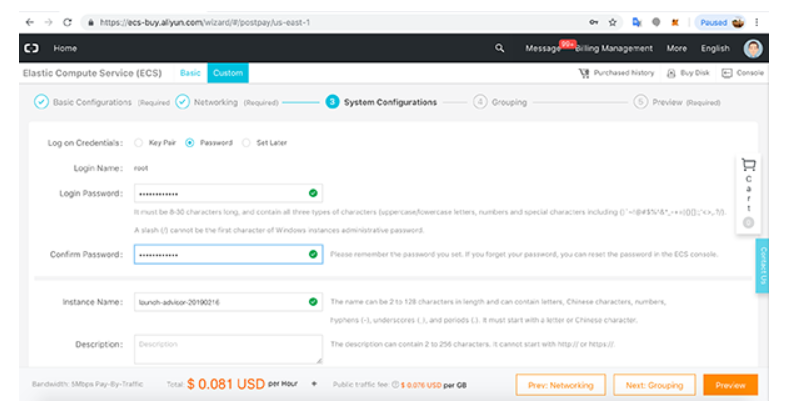Click Confirm Password green checkmark

coord(313,254)
